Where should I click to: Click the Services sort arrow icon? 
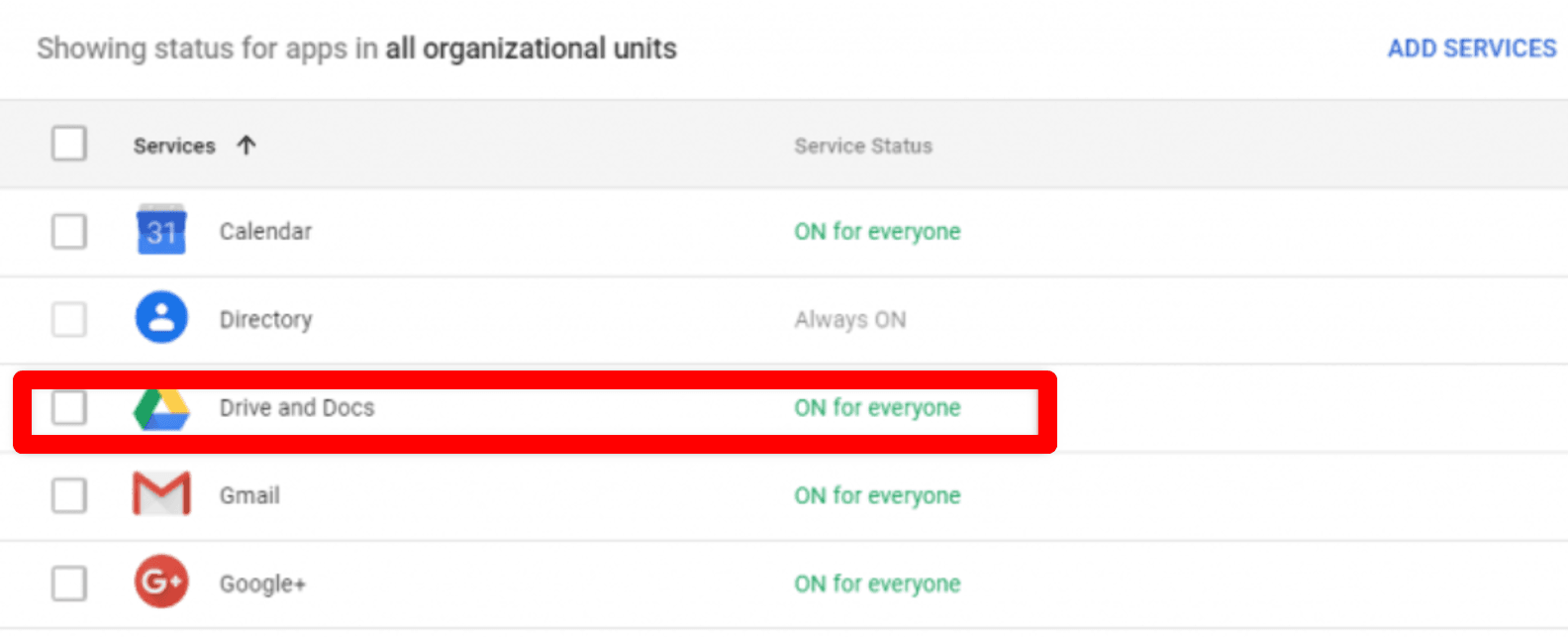tap(246, 146)
